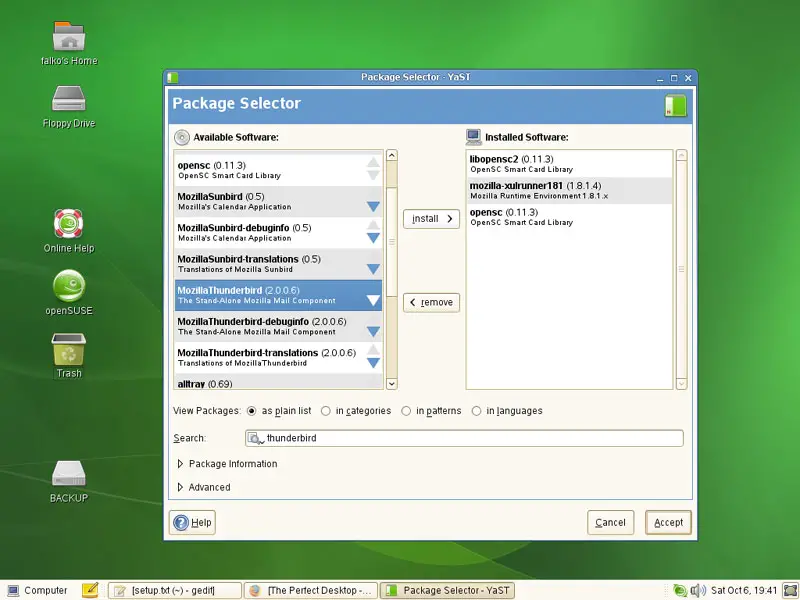This screenshot has width=800, height=600.
Task: Select mozilla-xulrunner181 in Installed Software
Action: pyautogui.click(x=569, y=190)
